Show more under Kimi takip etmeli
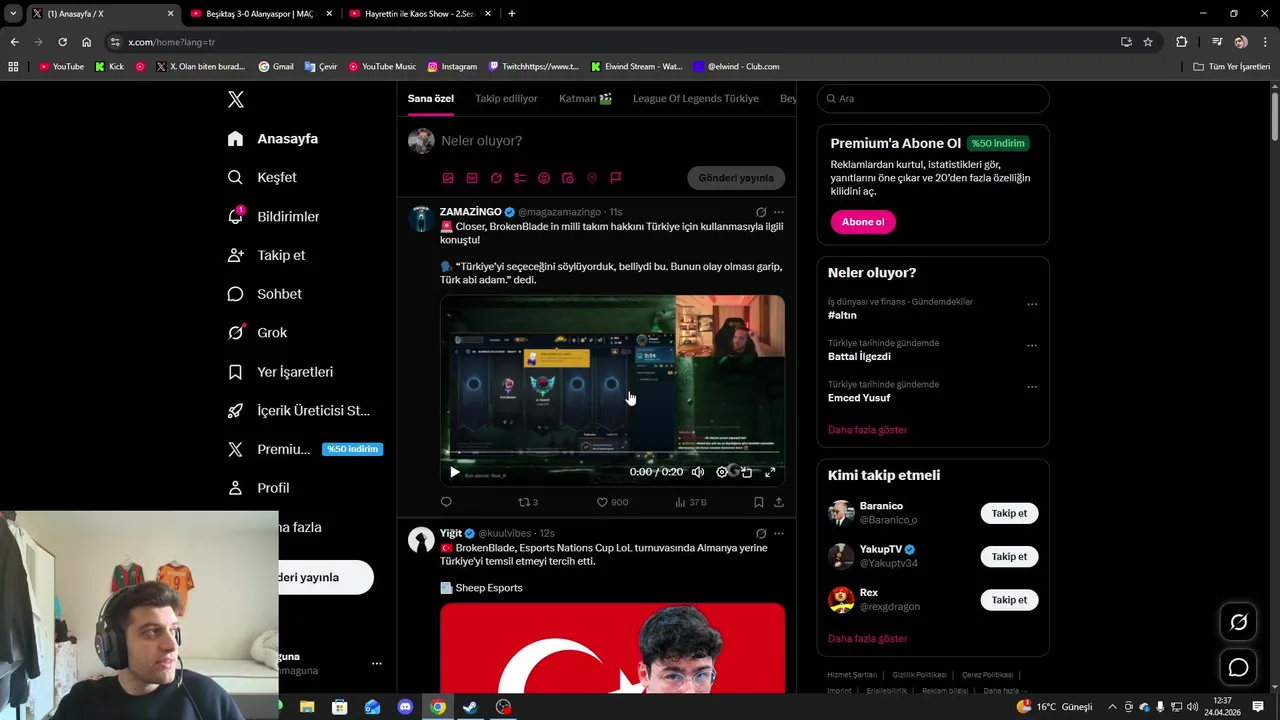Viewport: 1280px width, 720px height. pos(867,639)
